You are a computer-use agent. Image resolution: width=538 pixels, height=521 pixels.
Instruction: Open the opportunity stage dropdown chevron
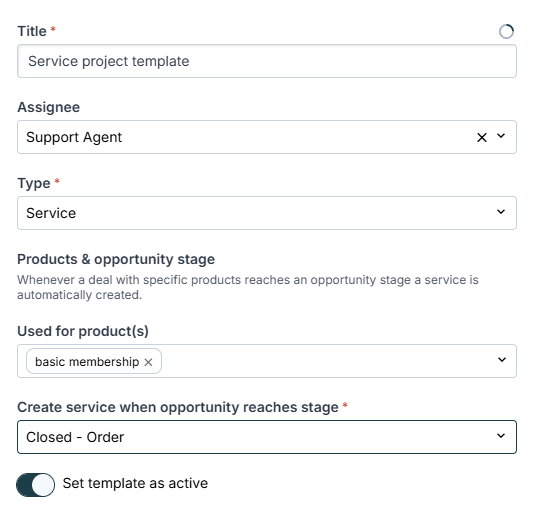click(x=501, y=436)
